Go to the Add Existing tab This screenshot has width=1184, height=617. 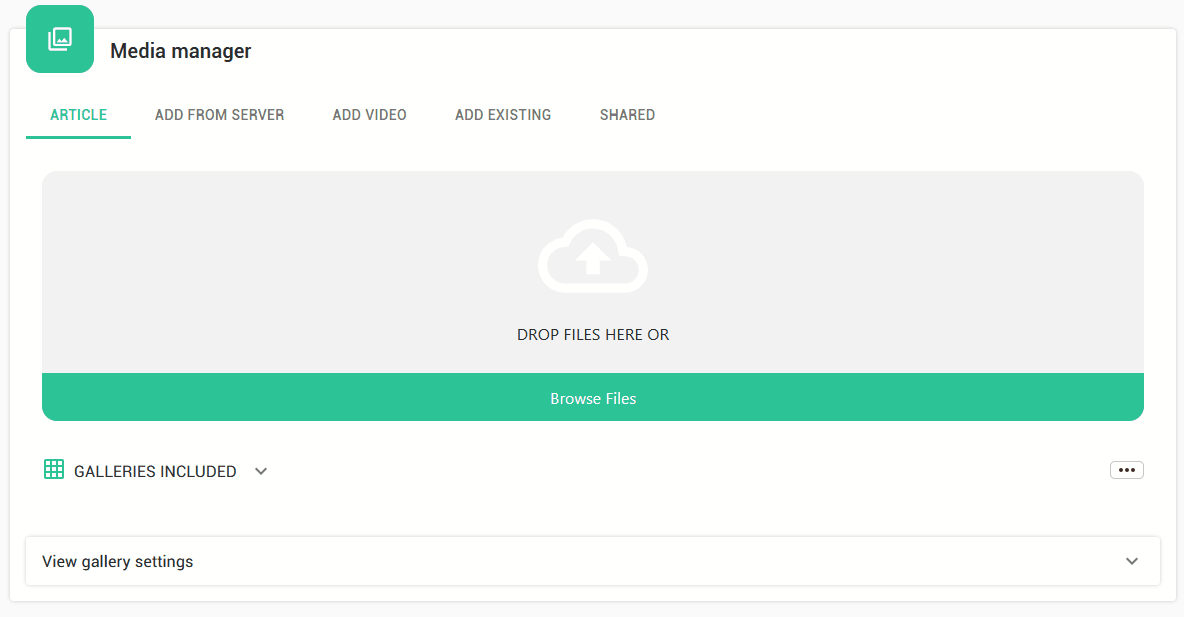point(502,115)
